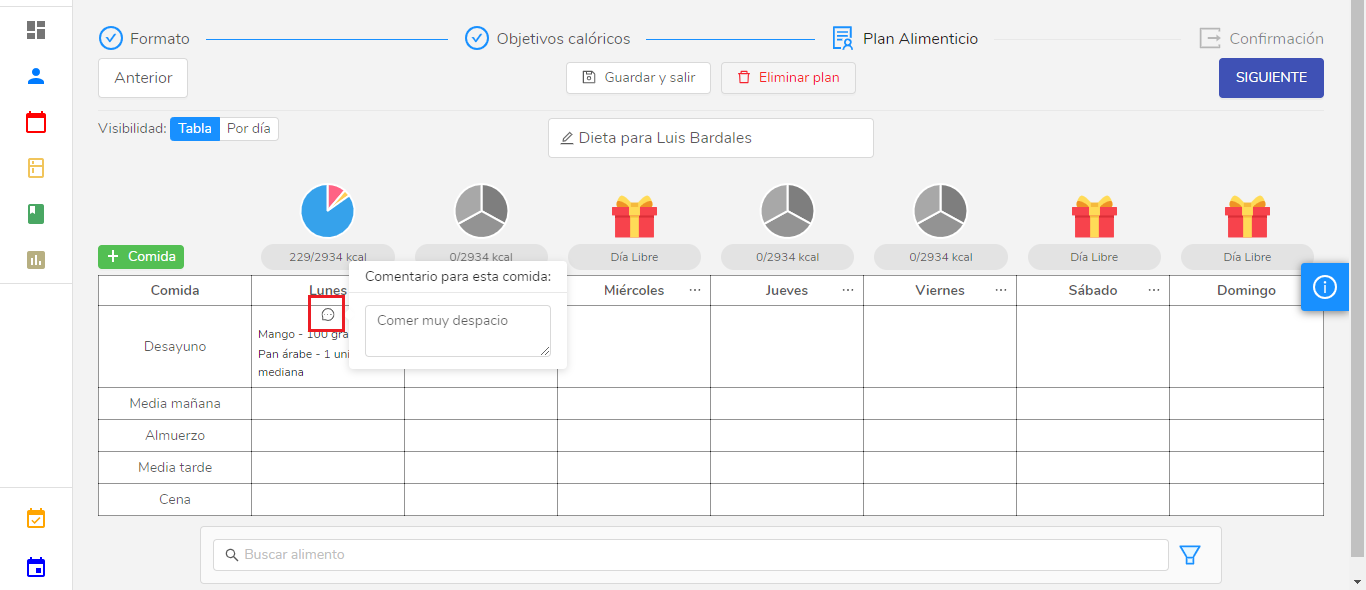Click the Media tarde row label

(x=175, y=468)
